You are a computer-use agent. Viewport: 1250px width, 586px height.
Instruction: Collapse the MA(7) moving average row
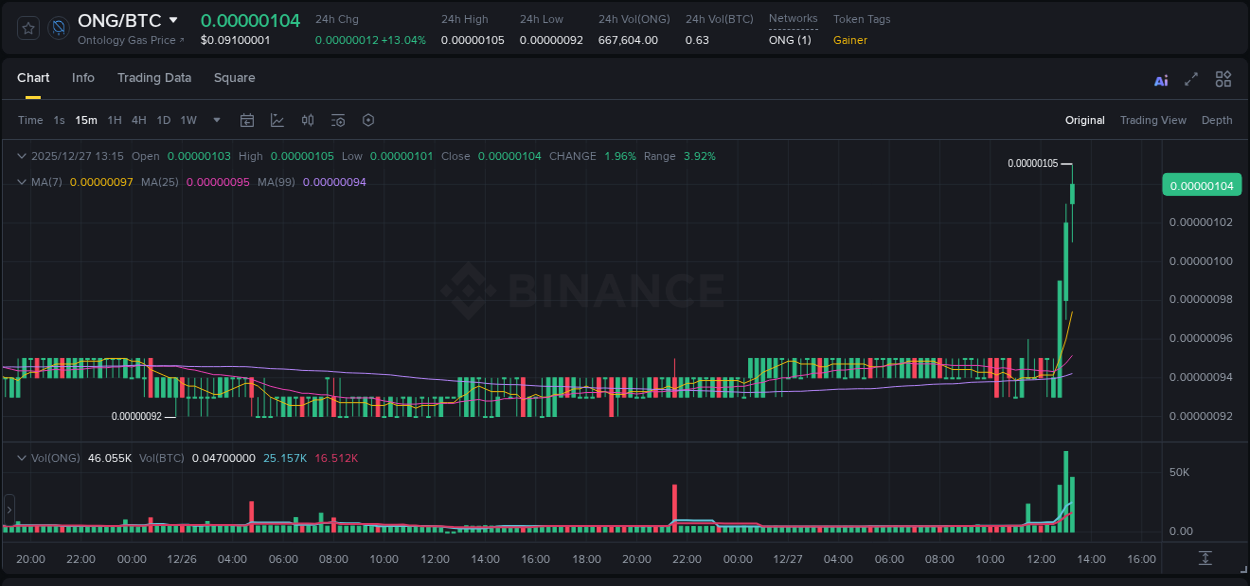pyautogui.click(x=22, y=182)
